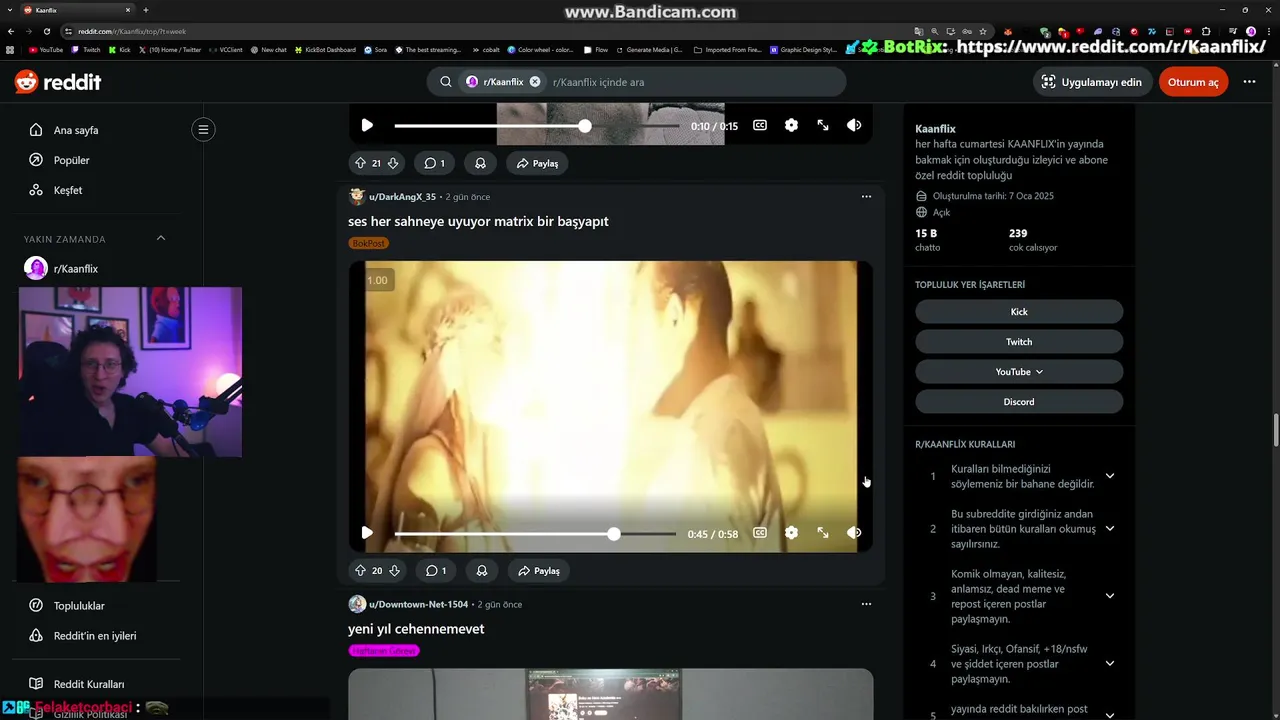Open the yeni yıl cehennemevet post
This screenshot has width=1280, height=720.
click(x=416, y=629)
